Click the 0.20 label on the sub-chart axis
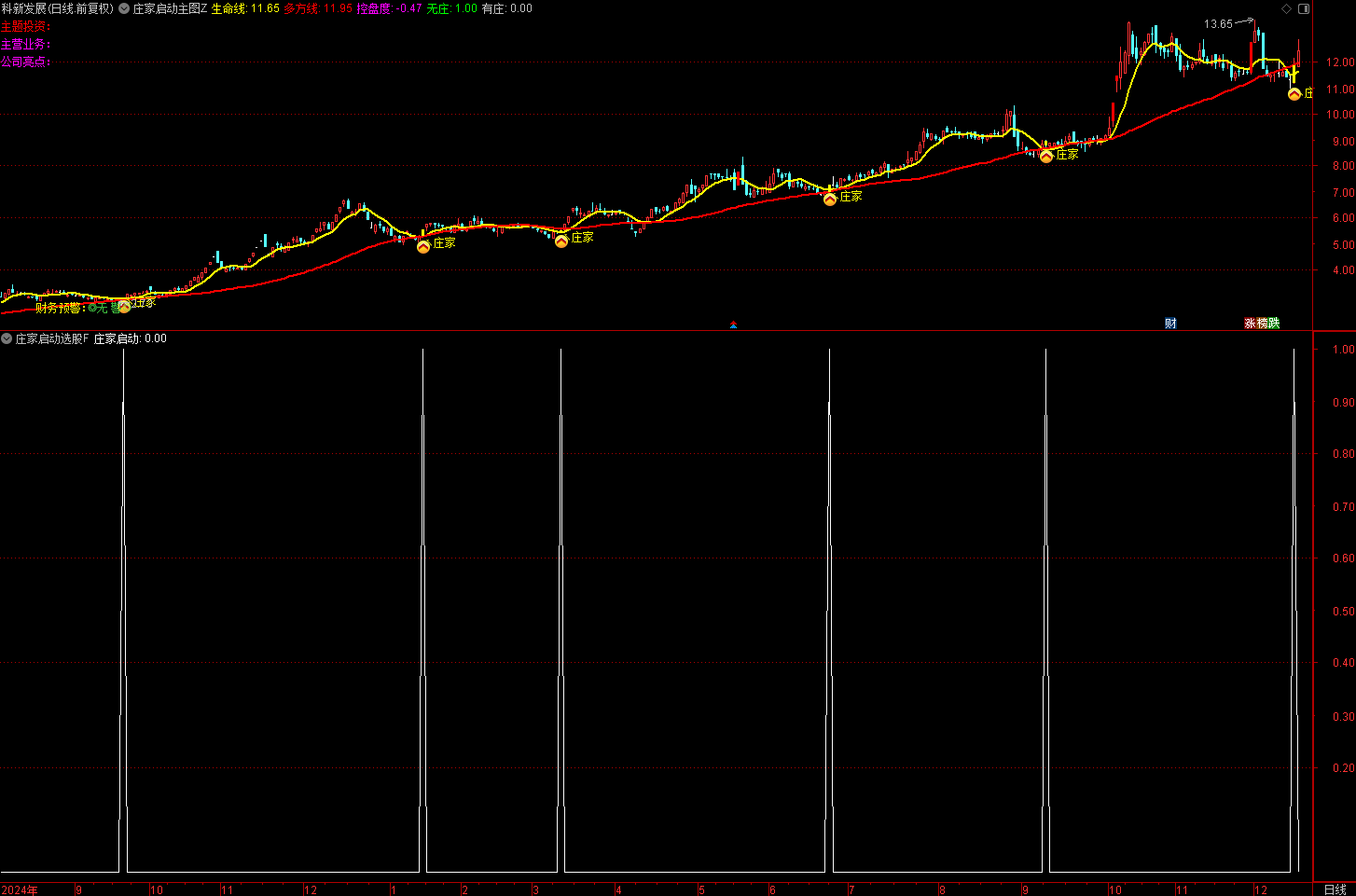This screenshot has width=1356, height=896. pyautogui.click(x=1343, y=768)
